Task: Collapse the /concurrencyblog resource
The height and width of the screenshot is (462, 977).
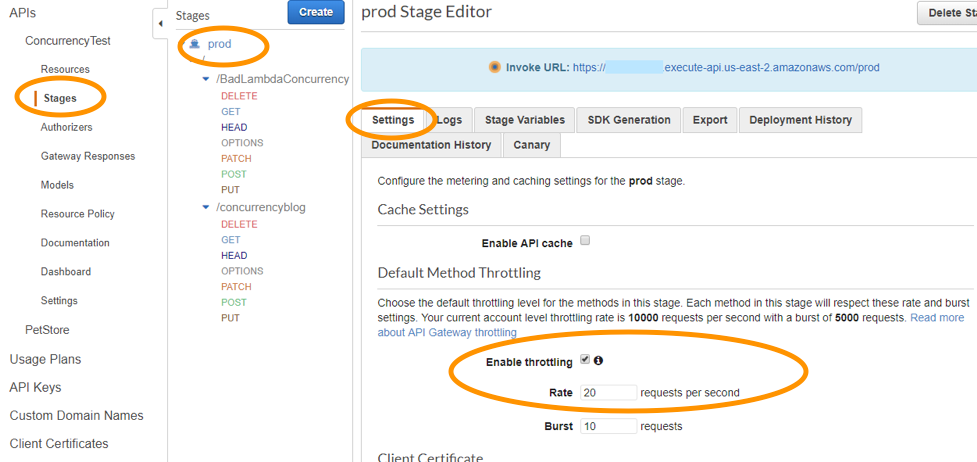Action: [206, 207]
